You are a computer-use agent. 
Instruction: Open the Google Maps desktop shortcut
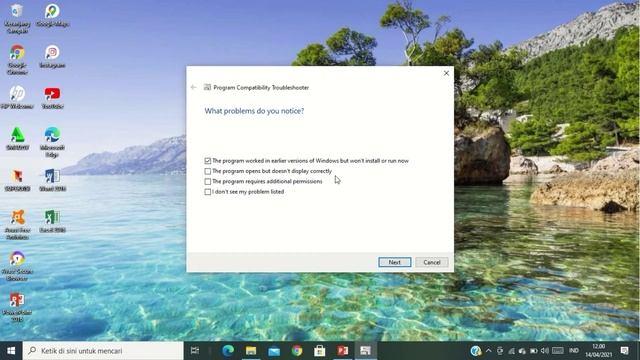(x=52, y=16)
